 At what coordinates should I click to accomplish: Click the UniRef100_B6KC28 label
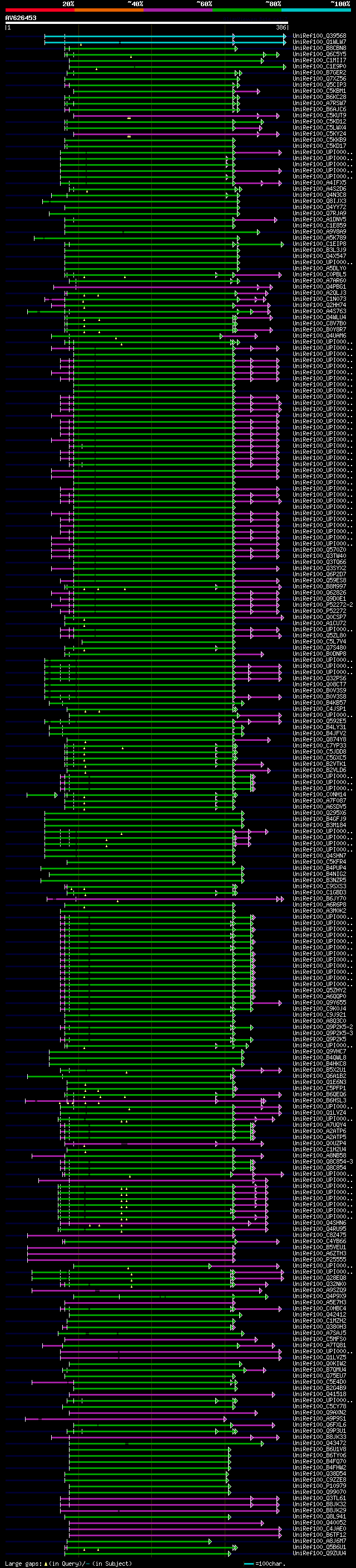click(x=319, y=97)
